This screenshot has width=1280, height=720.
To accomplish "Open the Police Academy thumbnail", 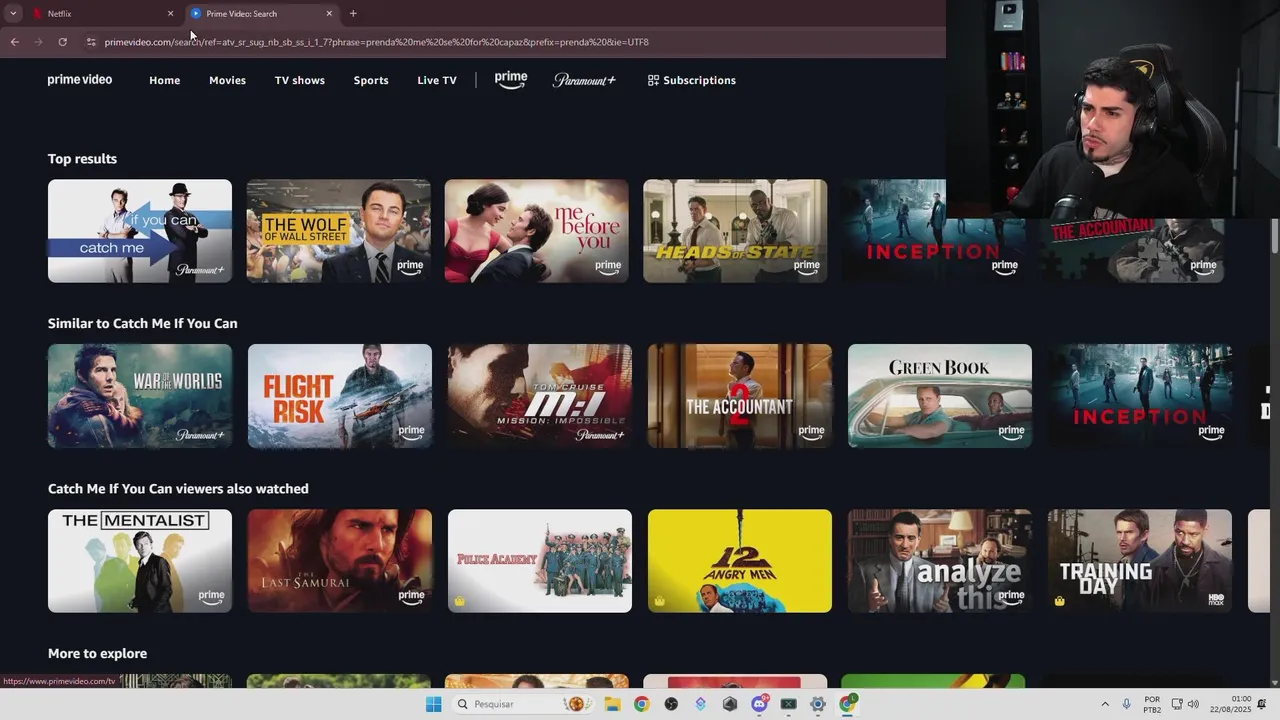I will pos(540,561).
